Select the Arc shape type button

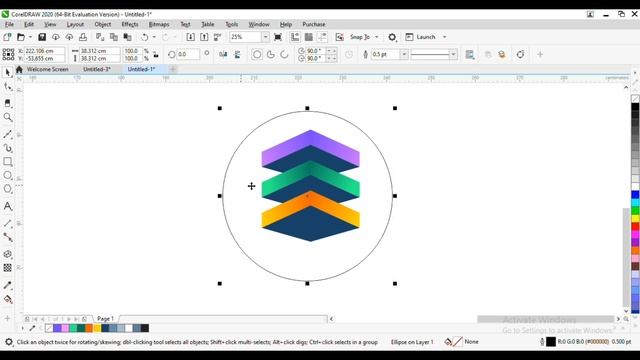click(284, 54)
